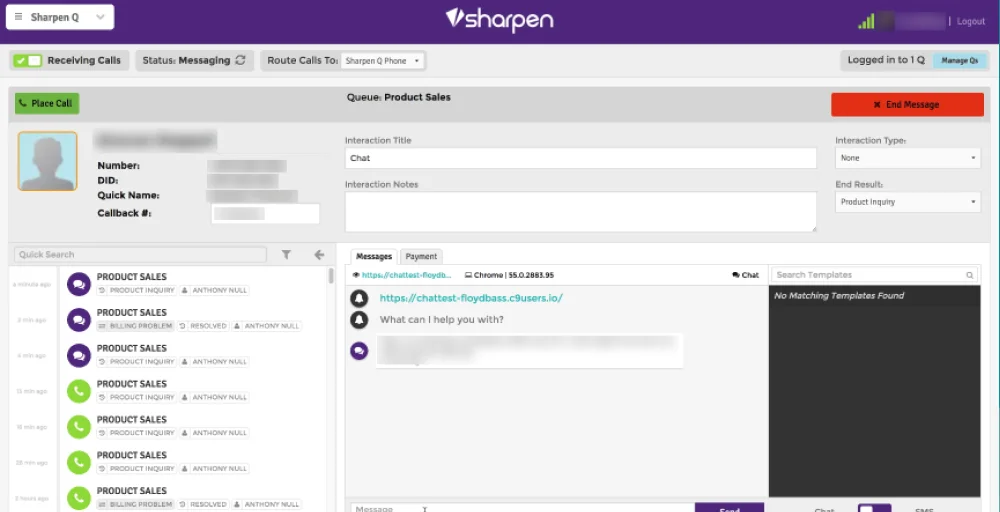Click the Place Call button
The image size is (1000, 512).
pos(47,103)
